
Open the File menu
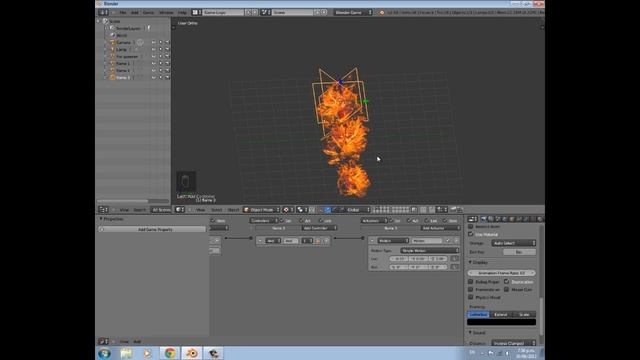[122, 13]
